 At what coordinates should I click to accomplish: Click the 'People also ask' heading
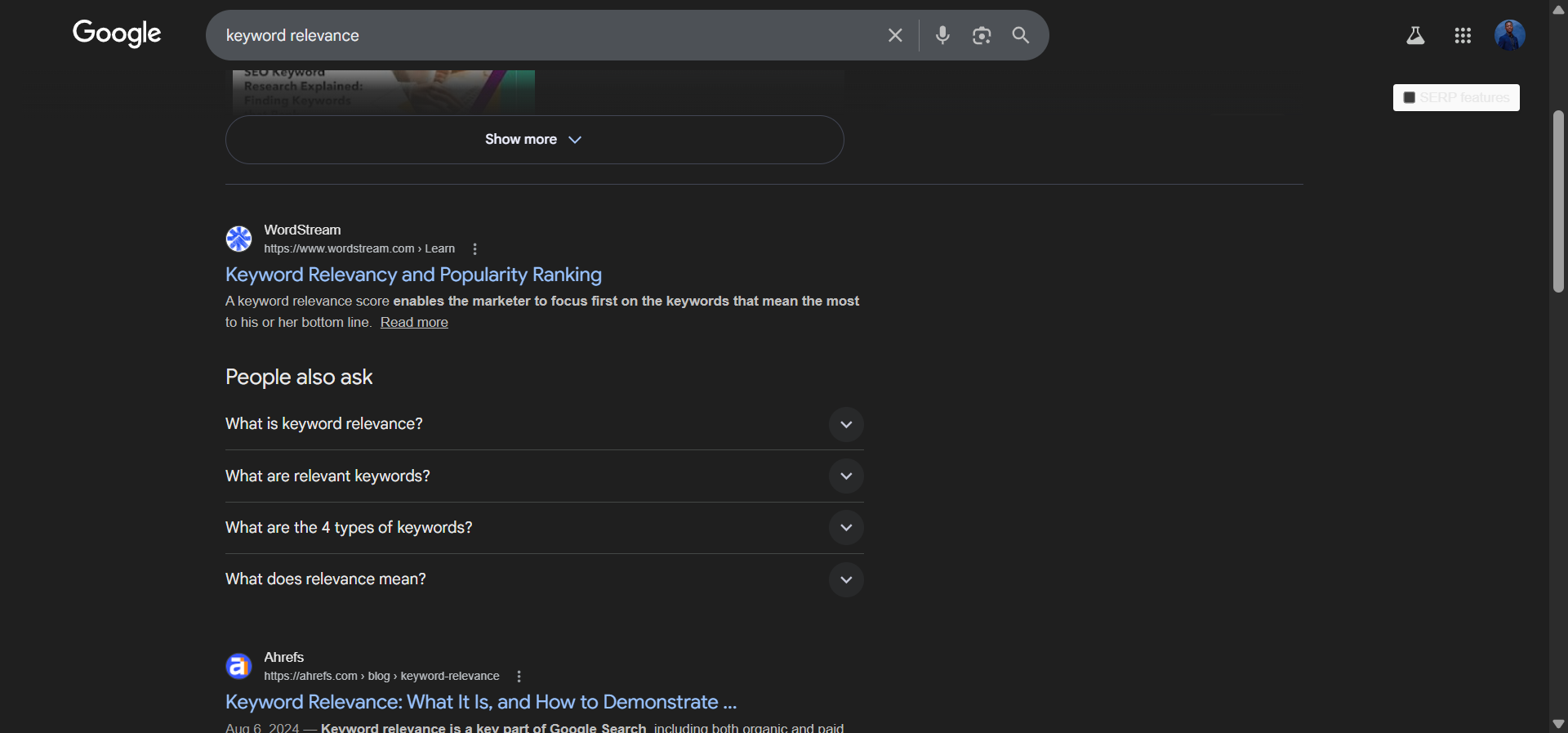[x=299, y=378]
